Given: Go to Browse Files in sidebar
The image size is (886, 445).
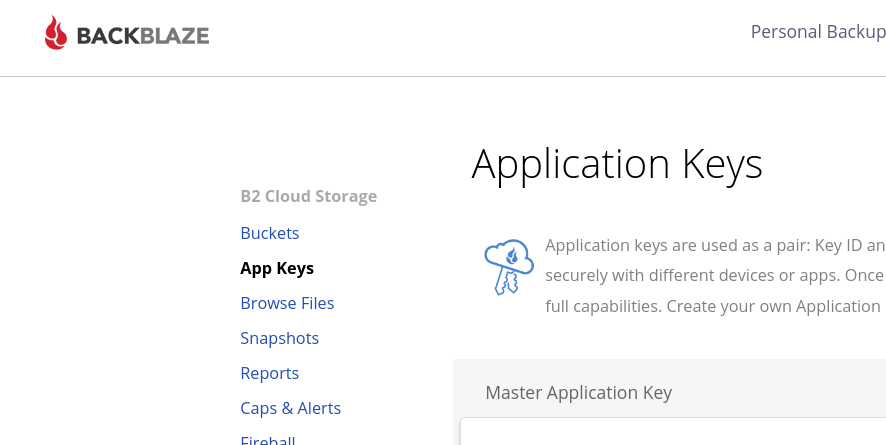Looking at the screenshot, I should click(x=287, y=303).
